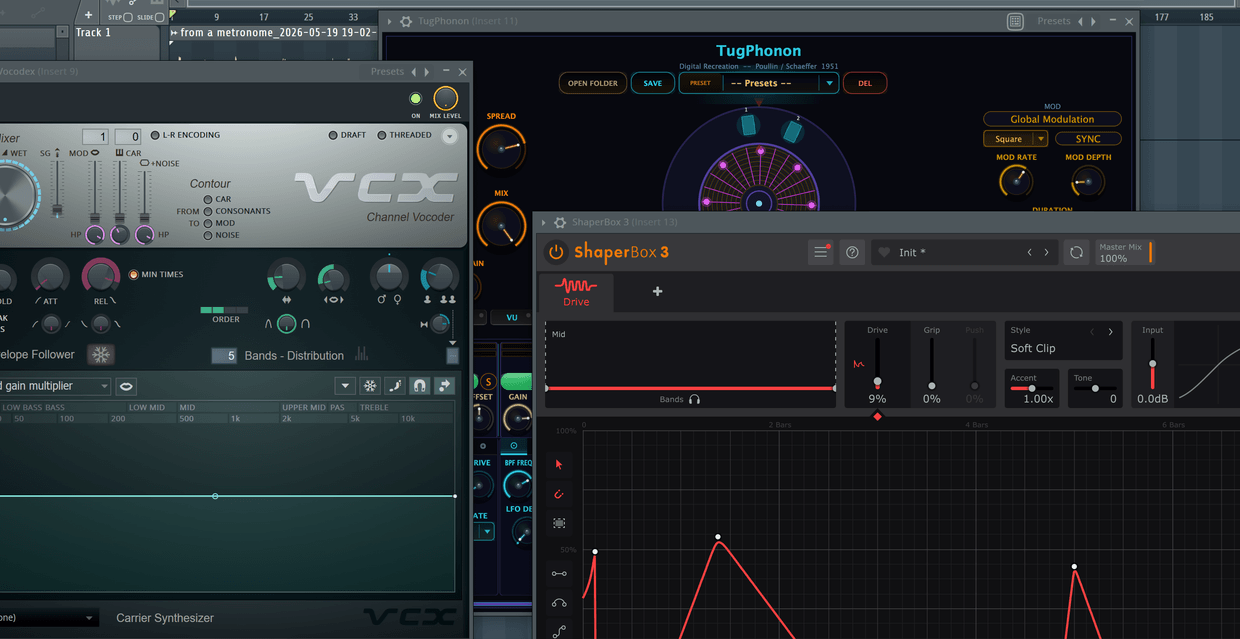Click the Tone slider in ShaperBox
This screenshot has height=639, width=1240.
[x=1095, y=388]
